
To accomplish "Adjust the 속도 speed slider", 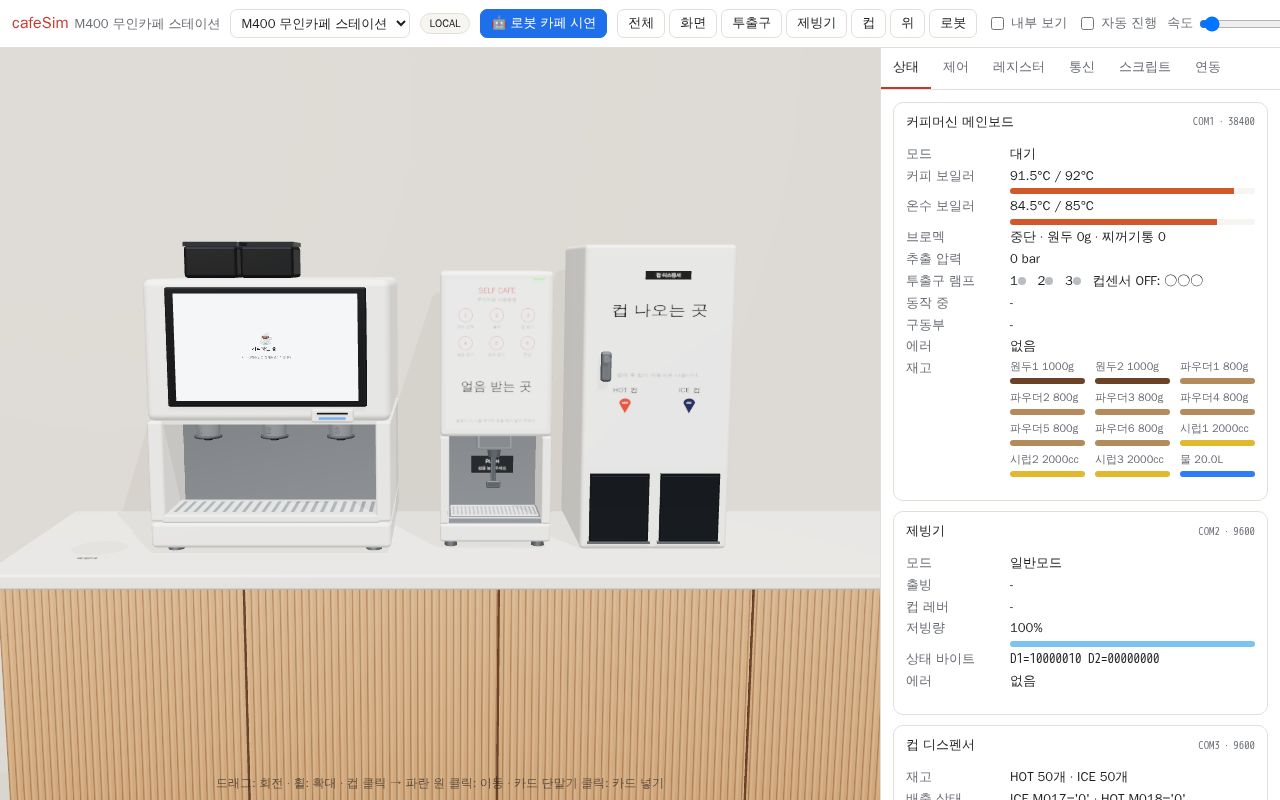I will click(x=1240, y=23).
